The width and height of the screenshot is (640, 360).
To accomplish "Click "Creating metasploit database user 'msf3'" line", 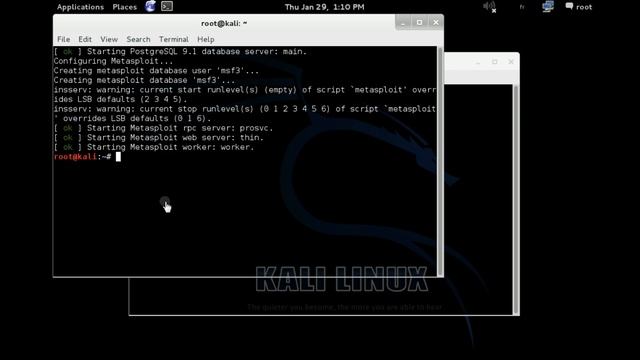I will 156,71.
